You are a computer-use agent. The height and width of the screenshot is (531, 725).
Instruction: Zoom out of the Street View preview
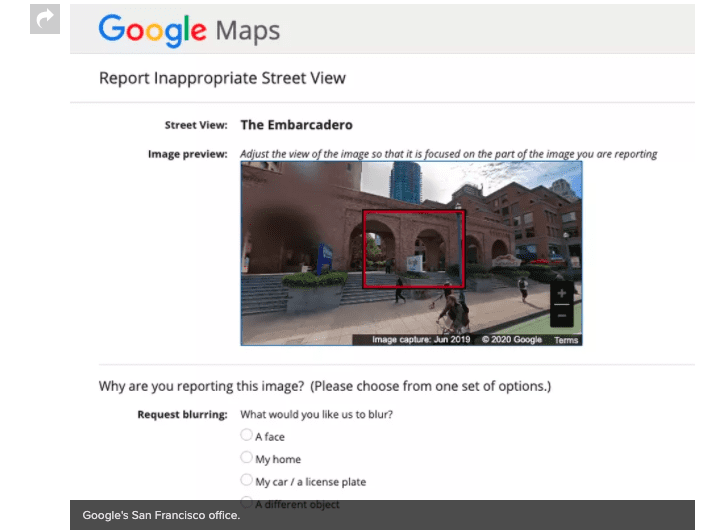pyautogui.click(x=561, y=315)
